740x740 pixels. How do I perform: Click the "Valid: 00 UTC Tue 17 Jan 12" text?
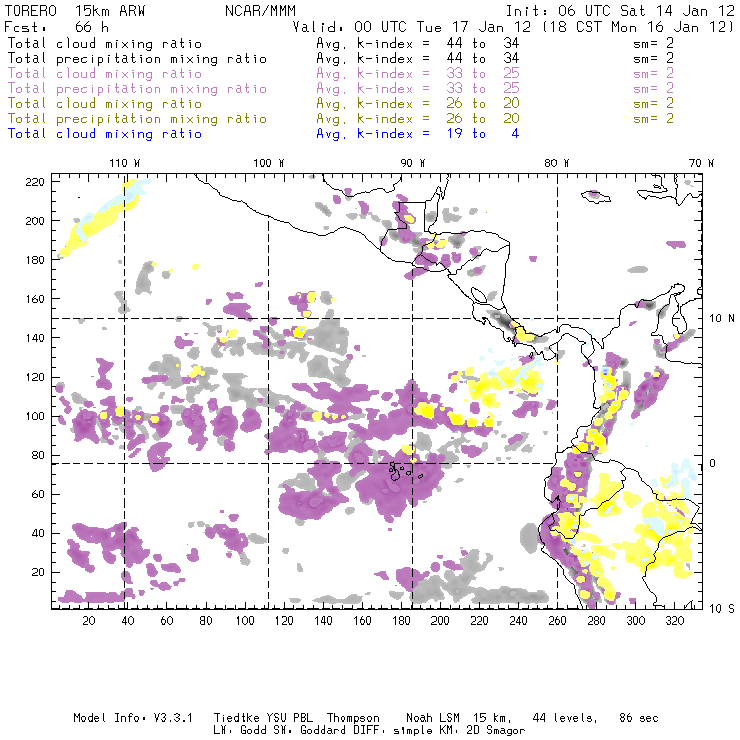coord(412,27)
